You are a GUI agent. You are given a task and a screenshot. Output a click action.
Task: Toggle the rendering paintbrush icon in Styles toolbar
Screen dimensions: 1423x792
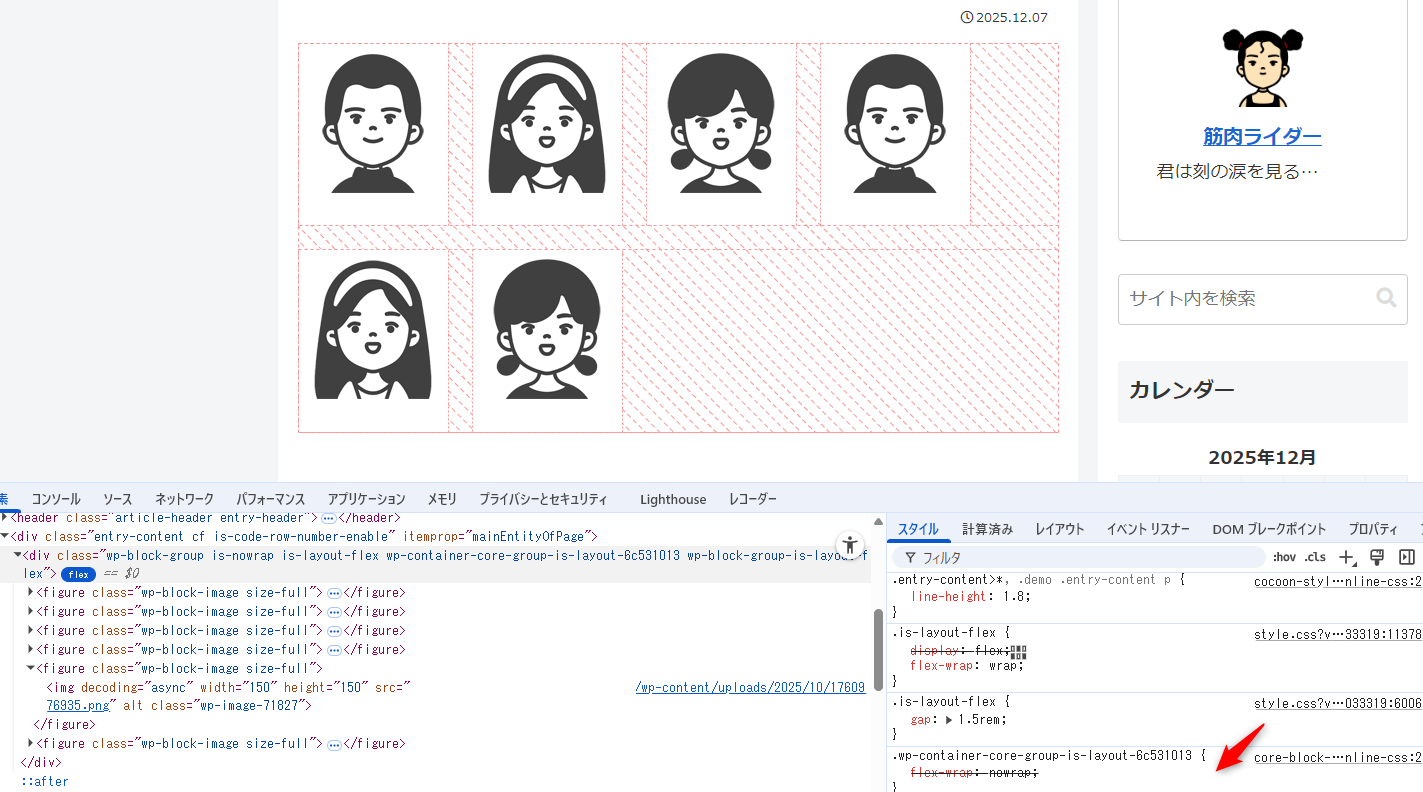1377,557
